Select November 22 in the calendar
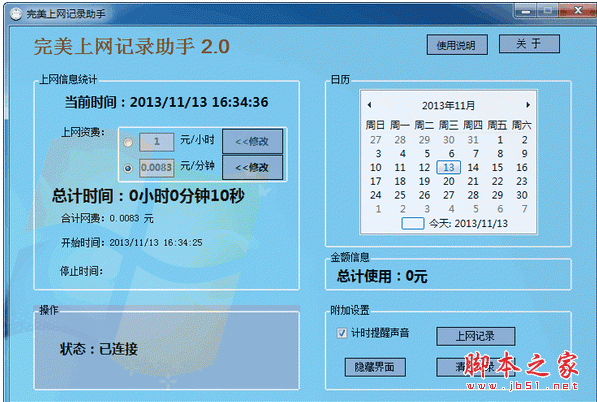The width and height of the screenshot is (597, 402). point(497,181)
